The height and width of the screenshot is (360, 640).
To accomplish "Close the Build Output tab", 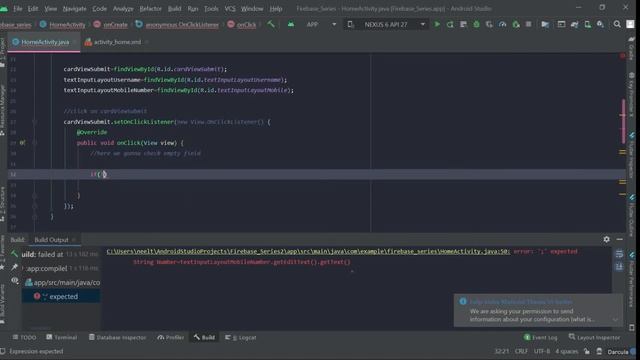I will tap(74, 240).
